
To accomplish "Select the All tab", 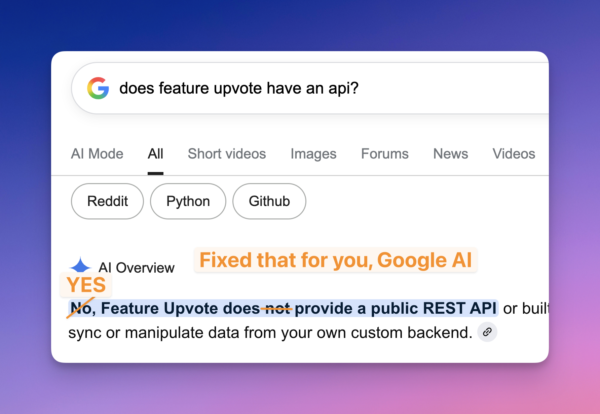I will coord(155,154).
